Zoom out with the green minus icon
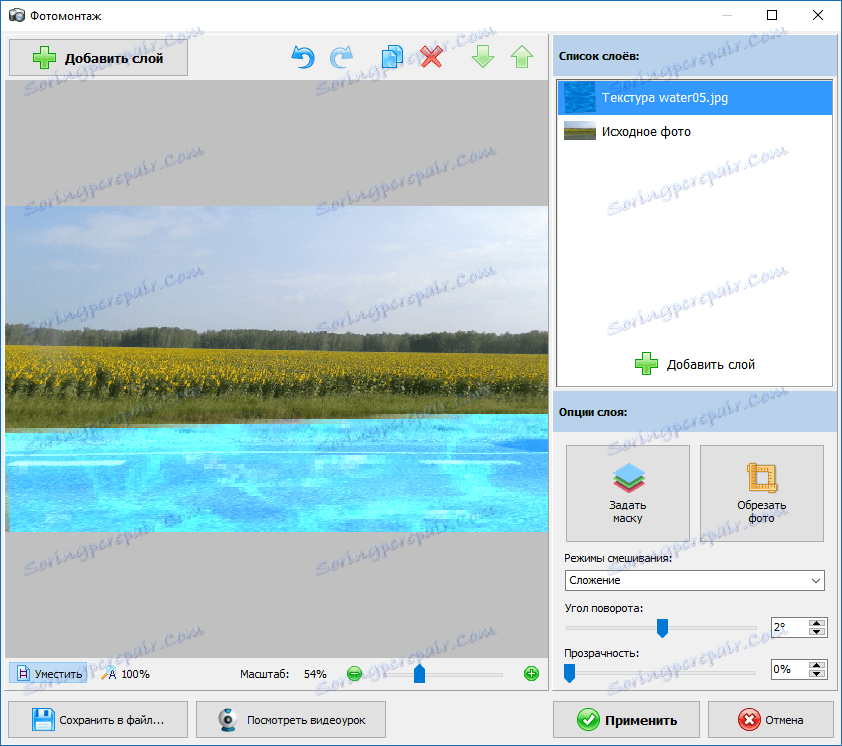This screenshot has width=842, height=746. [354, 673]
